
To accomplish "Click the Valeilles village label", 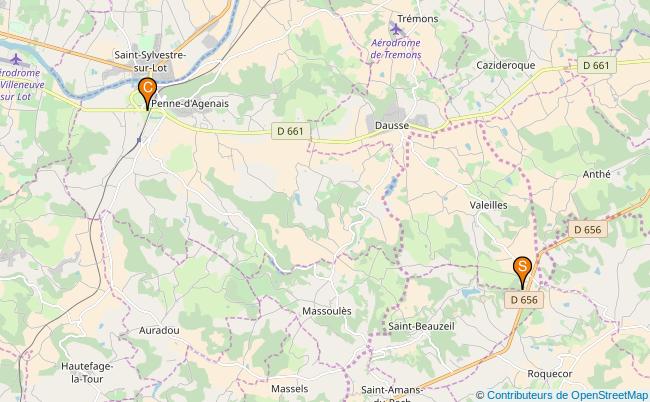I will 488,205.
